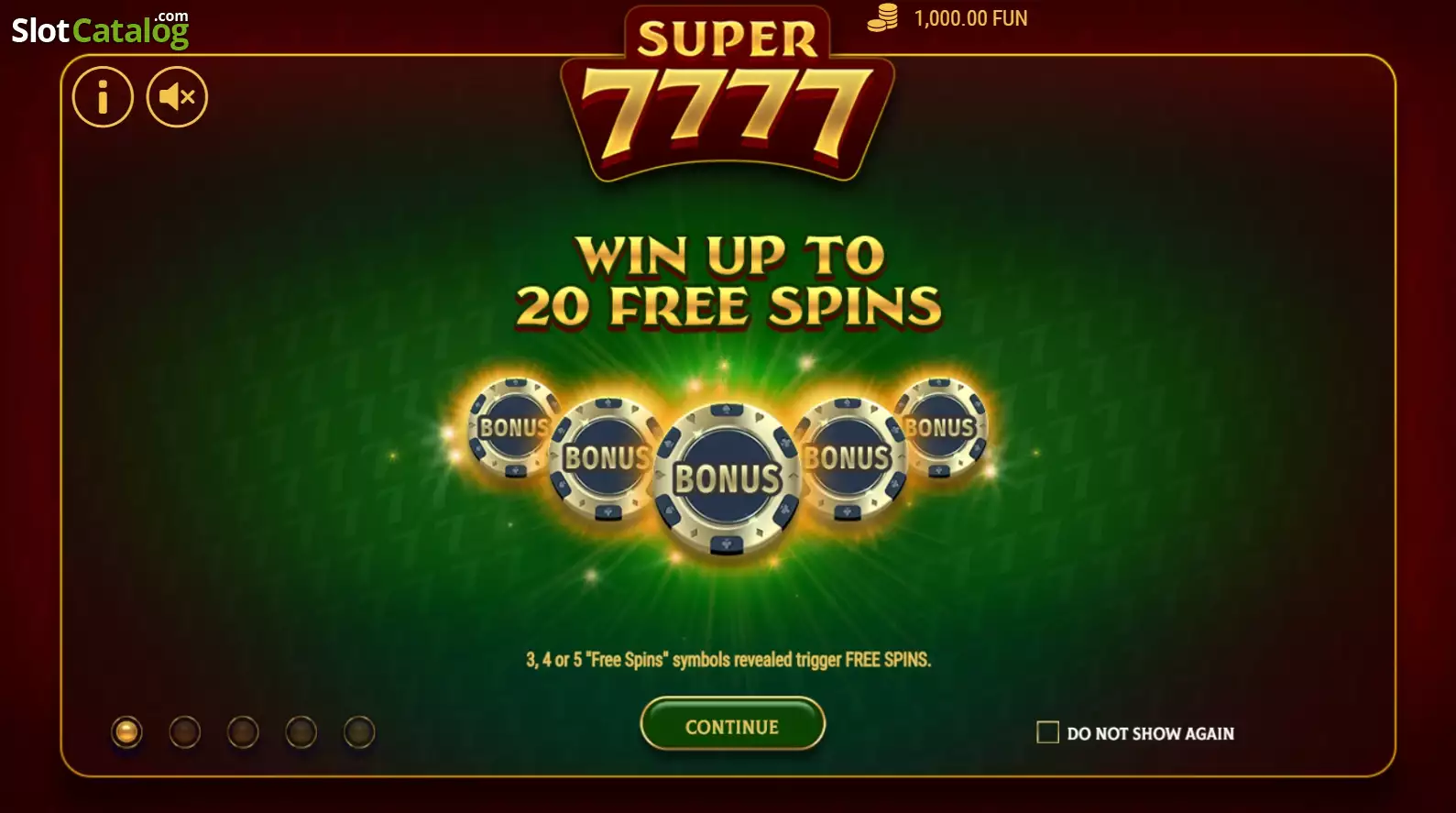1456x813 pixels.
Task: Click the second BONUS chip from left
Action: tap(605, 457)
